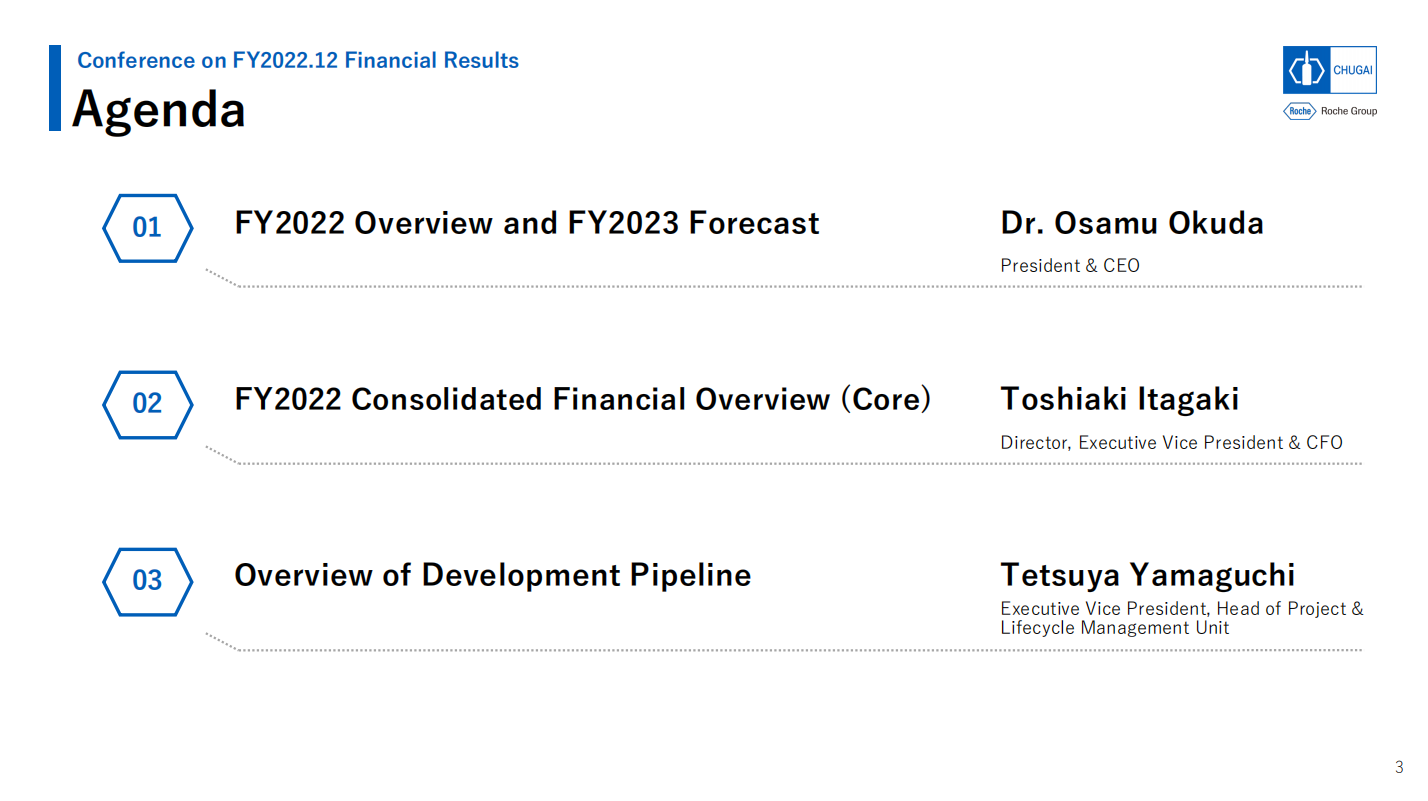
Task: Click Director, Executive Vice President & CFO text
Action: click(x=1172, y=443)
